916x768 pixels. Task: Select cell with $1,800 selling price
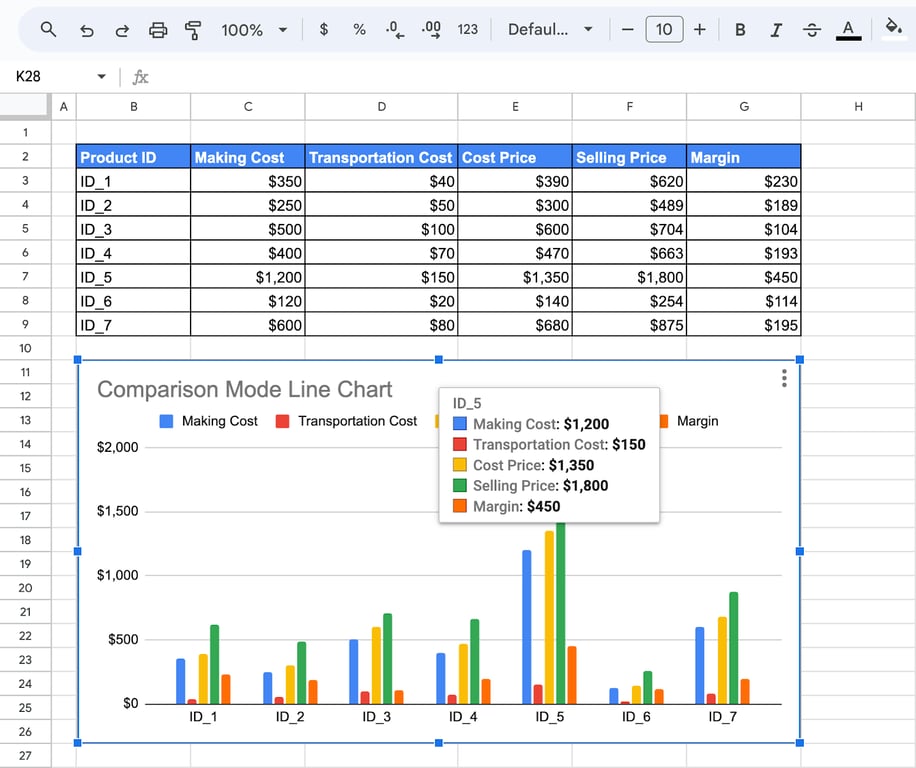[629, 277]
